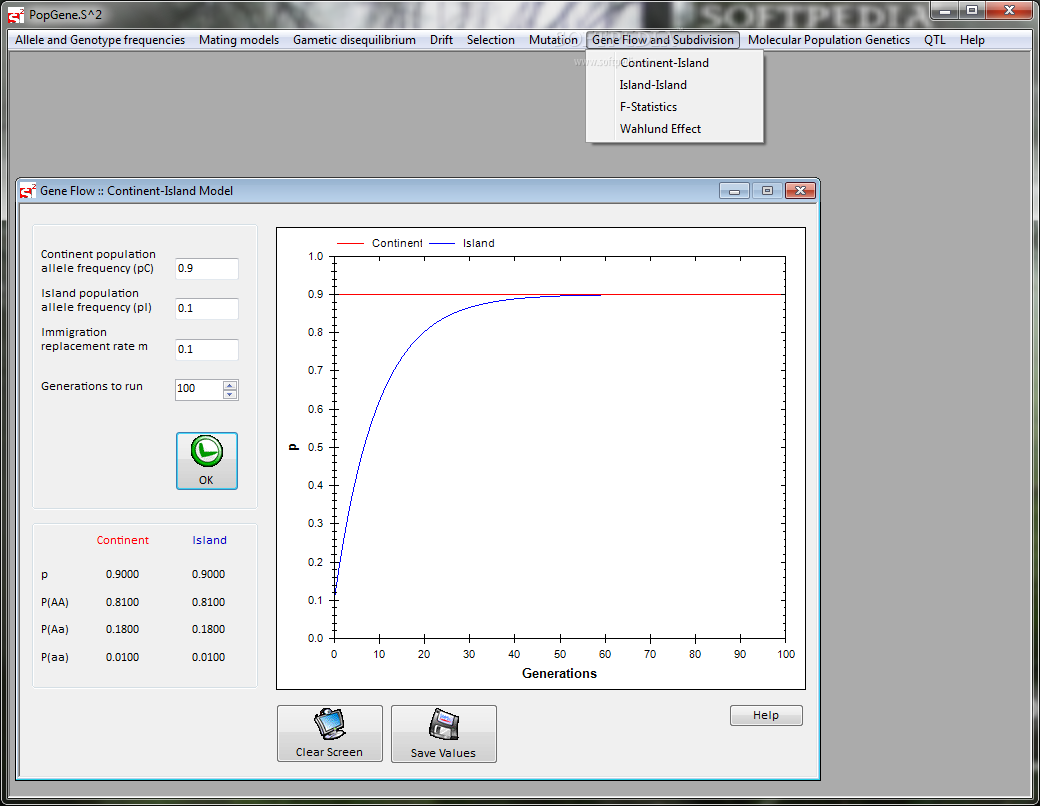Close the Gene Flow Continent-Island window

pos(801,191)
